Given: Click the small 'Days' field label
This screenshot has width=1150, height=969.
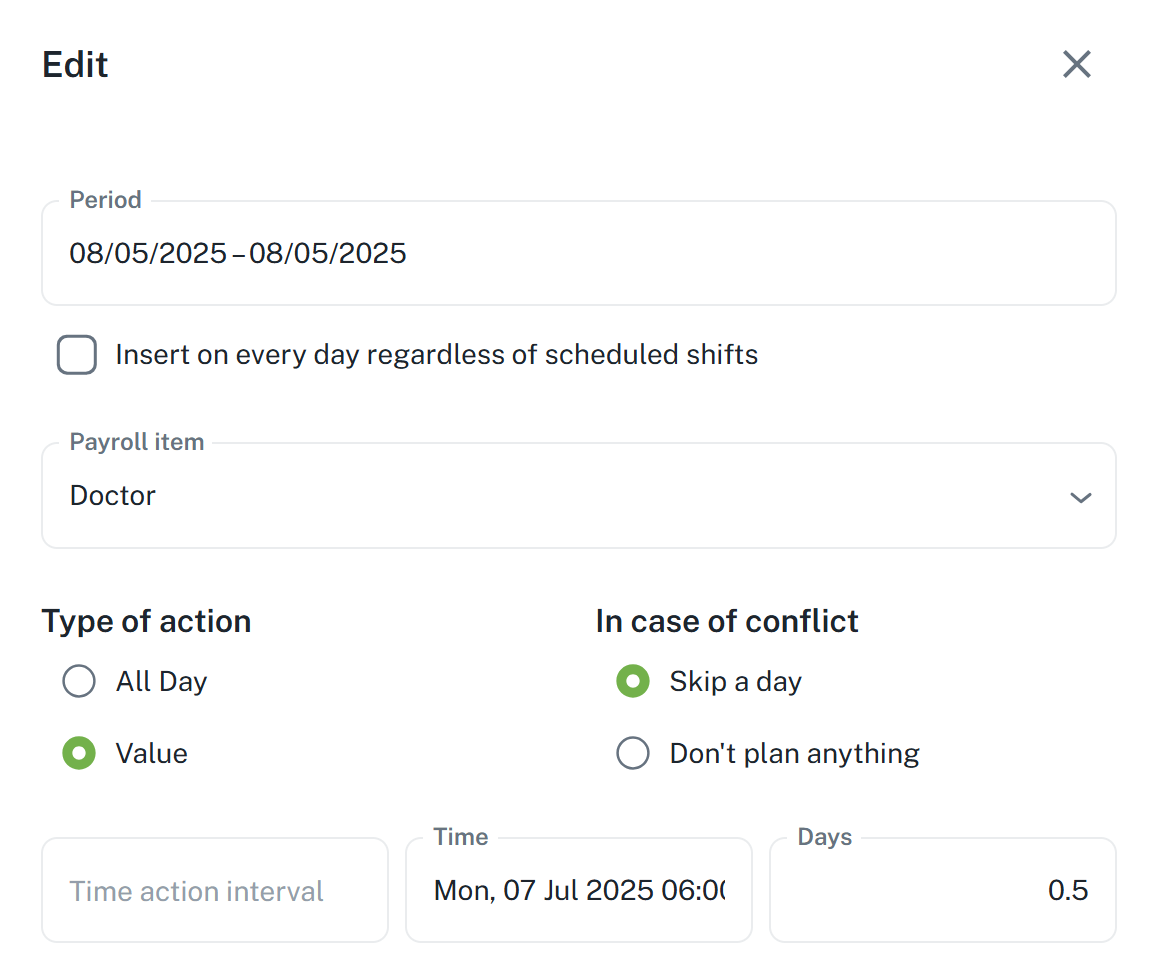Looking at the screenshot, I should click(x=824, y=837).
